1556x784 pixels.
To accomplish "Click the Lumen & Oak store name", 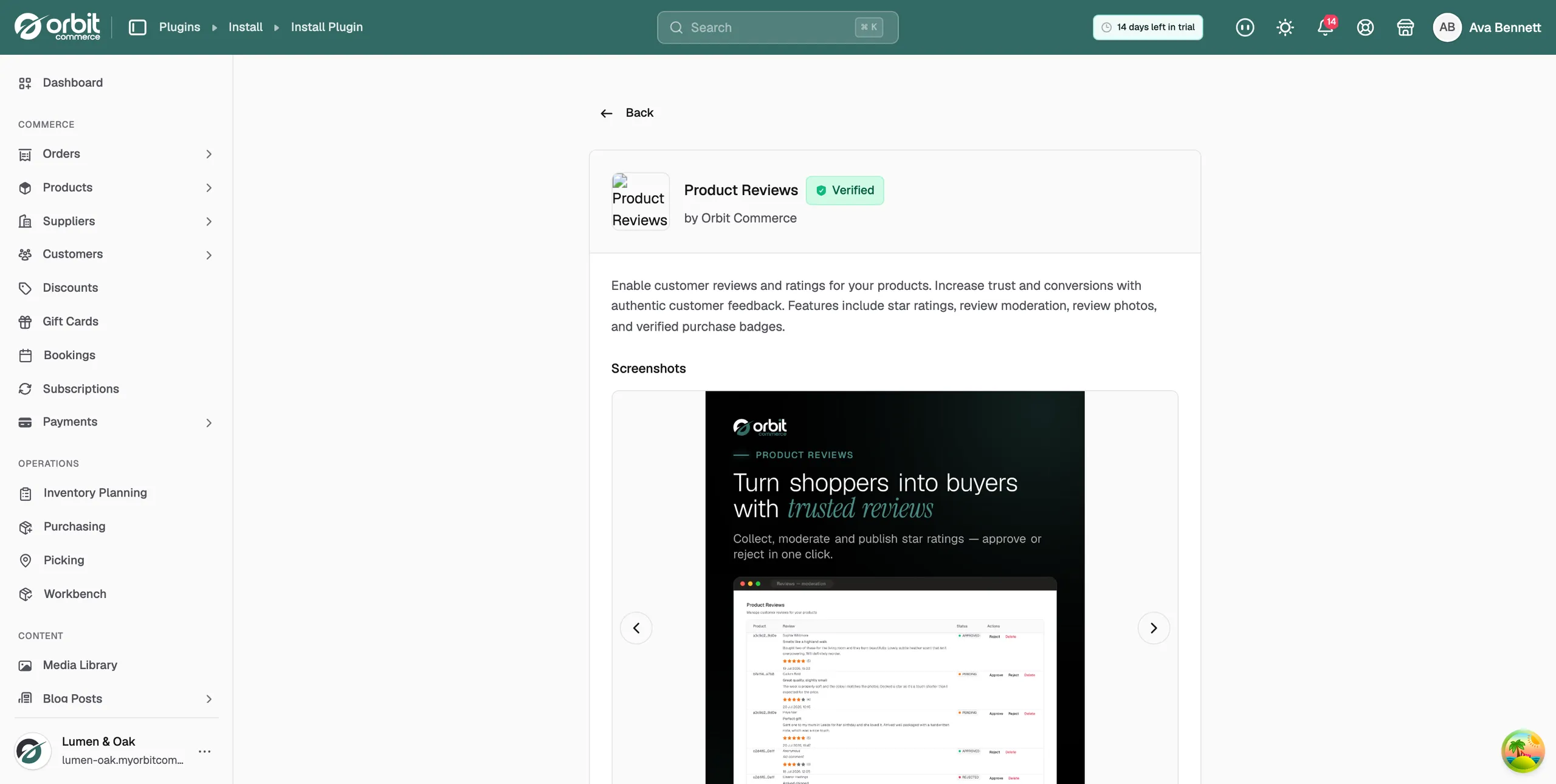I will pyautogui.click(x=98, y=741).
